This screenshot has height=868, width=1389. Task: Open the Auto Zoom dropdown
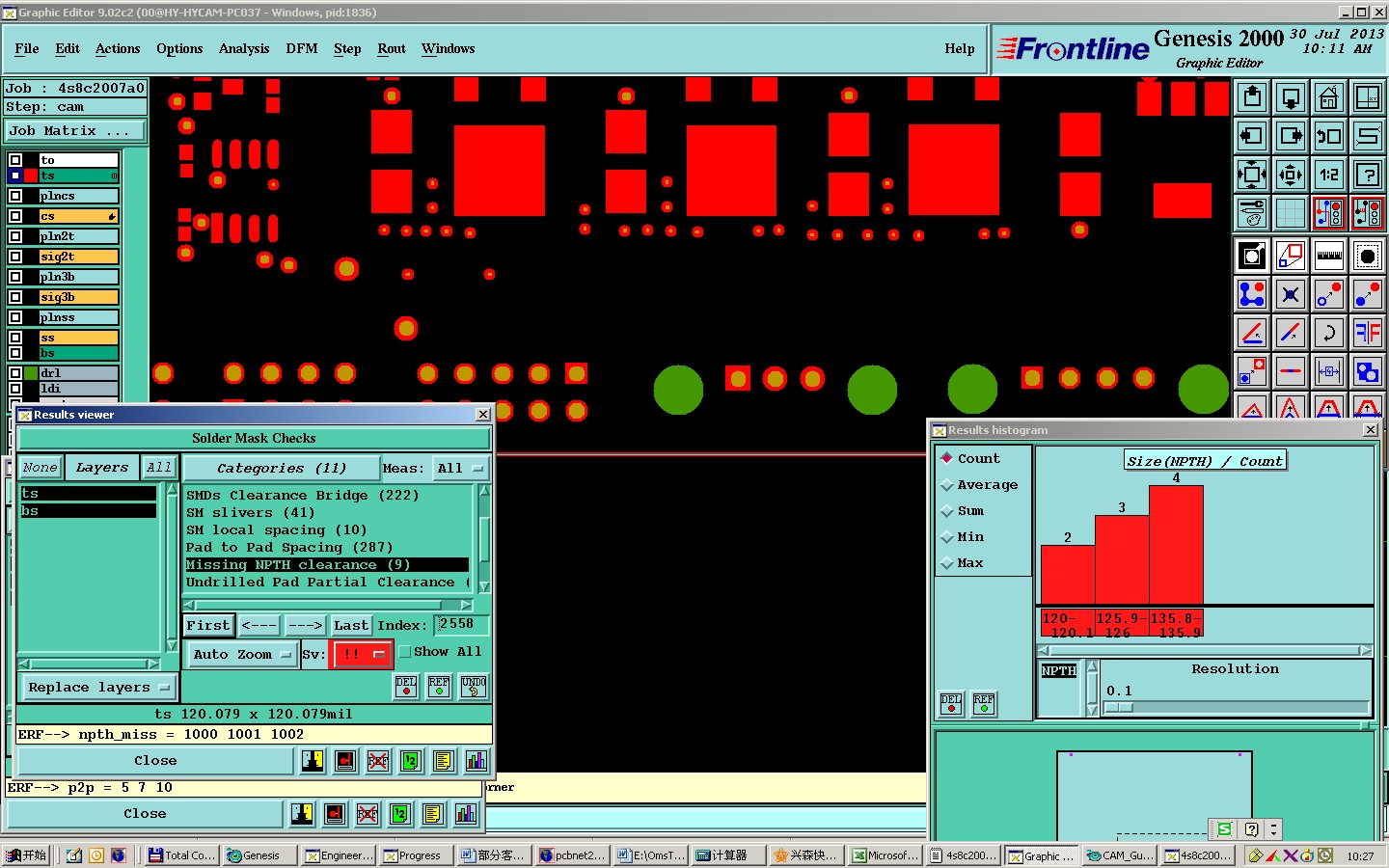point(242,654)
